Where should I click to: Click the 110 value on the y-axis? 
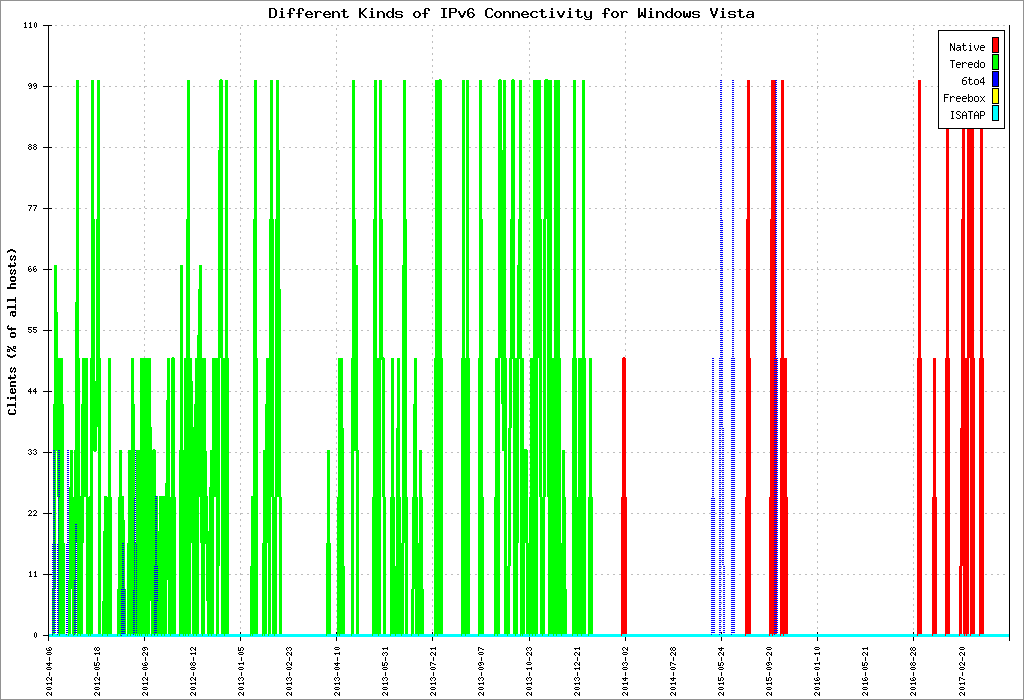point(29,26)
